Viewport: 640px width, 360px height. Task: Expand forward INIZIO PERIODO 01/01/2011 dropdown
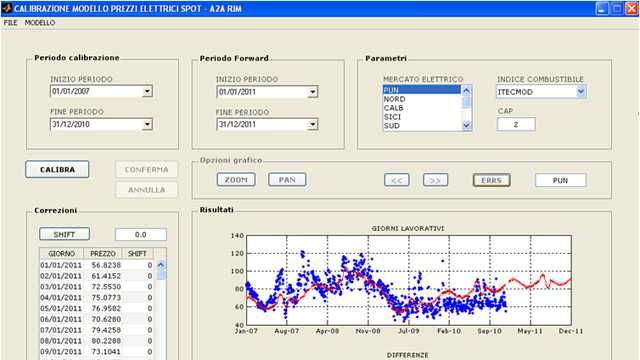click(313, 92)
